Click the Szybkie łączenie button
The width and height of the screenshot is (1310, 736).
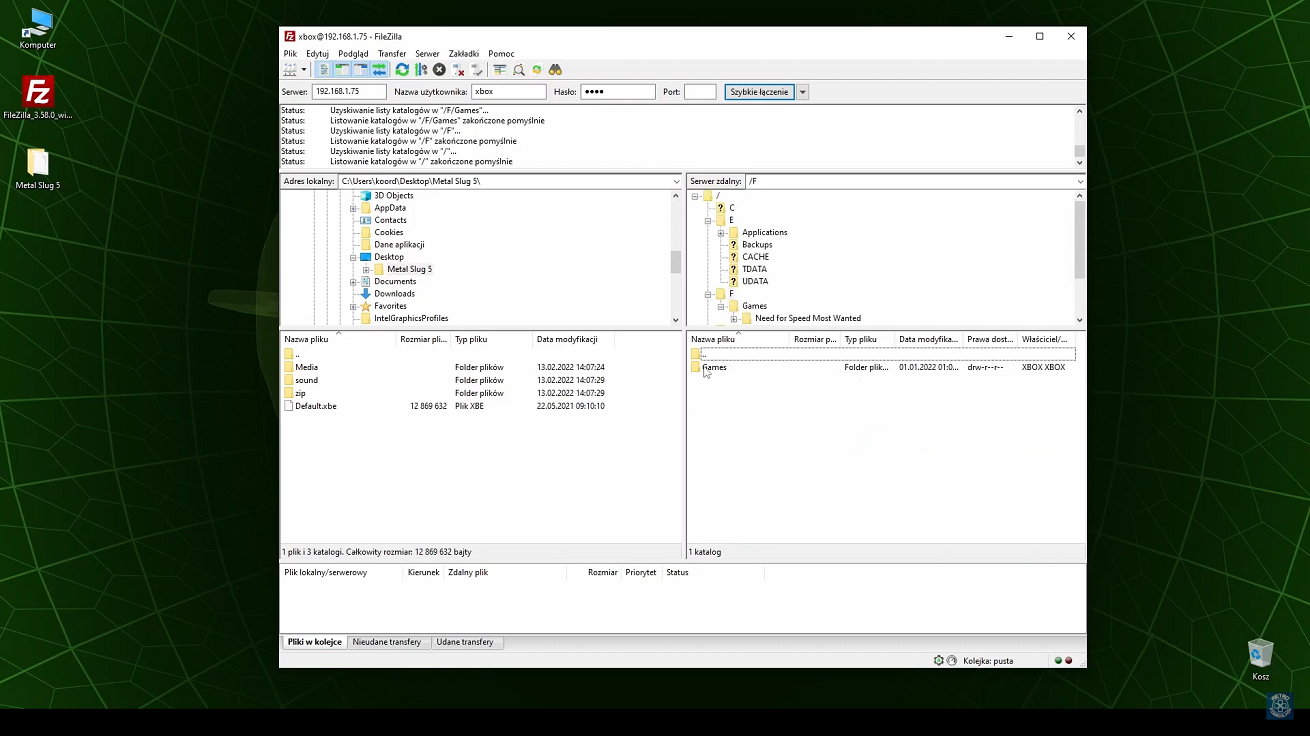(x=759, y=92)
